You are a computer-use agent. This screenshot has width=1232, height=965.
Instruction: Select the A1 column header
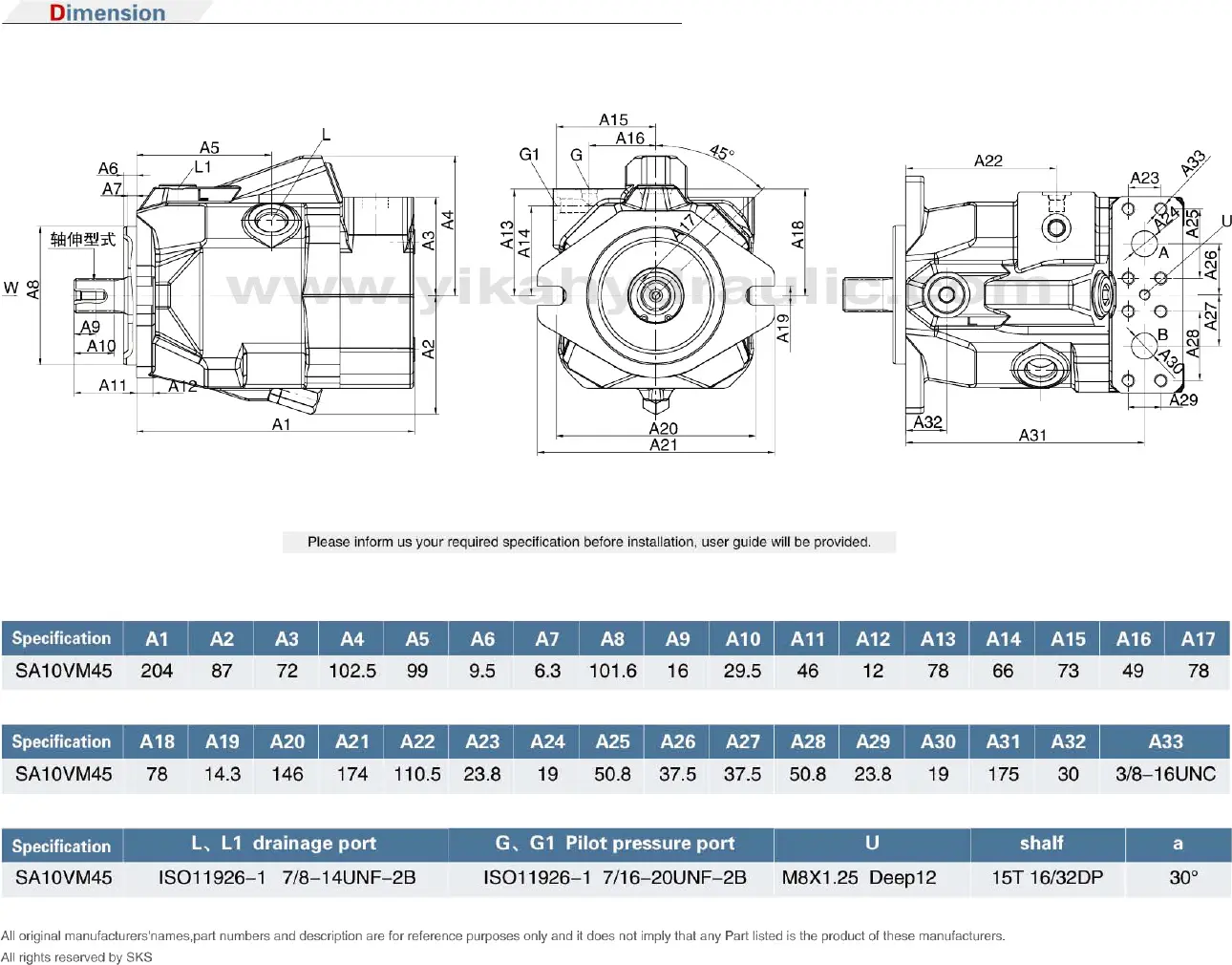tap(157, 639)
